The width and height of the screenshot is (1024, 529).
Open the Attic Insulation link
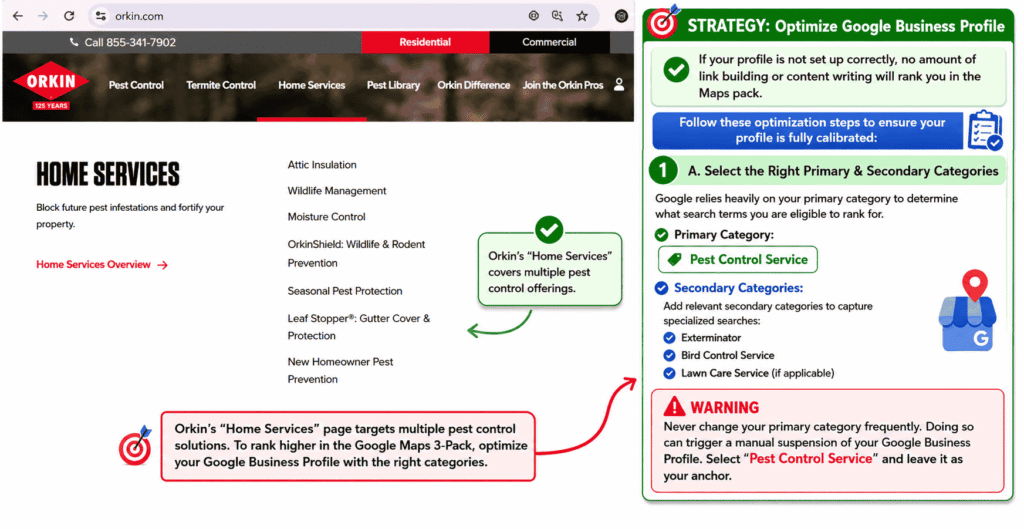[322, 165]
